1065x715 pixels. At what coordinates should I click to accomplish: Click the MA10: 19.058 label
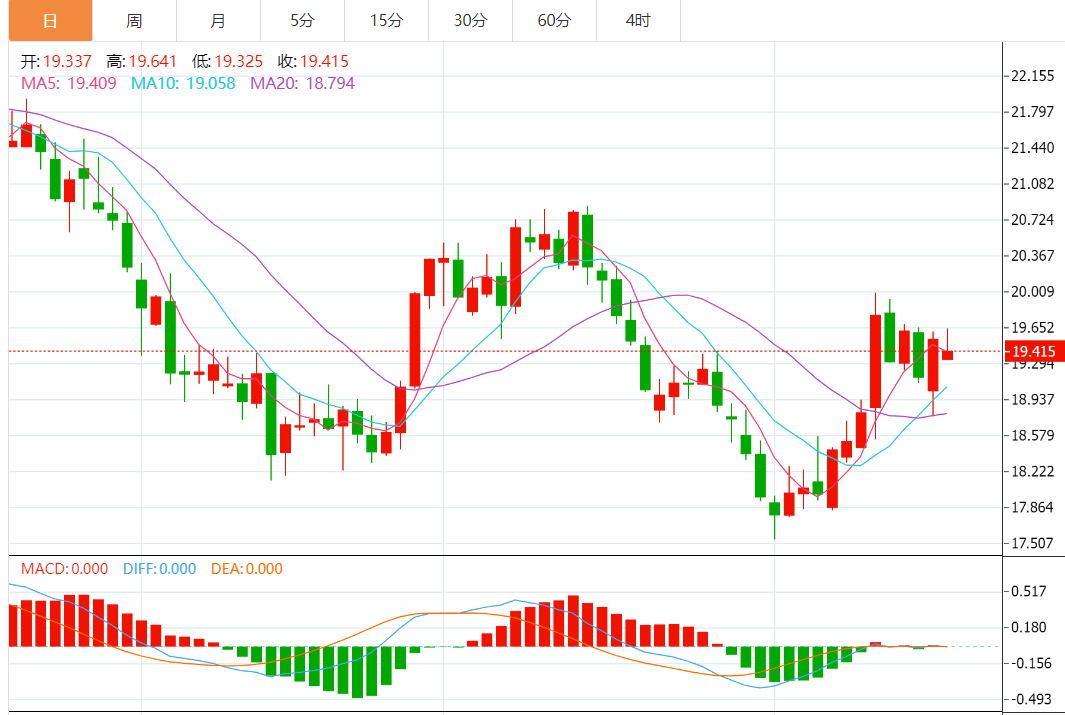pos(183,84)
